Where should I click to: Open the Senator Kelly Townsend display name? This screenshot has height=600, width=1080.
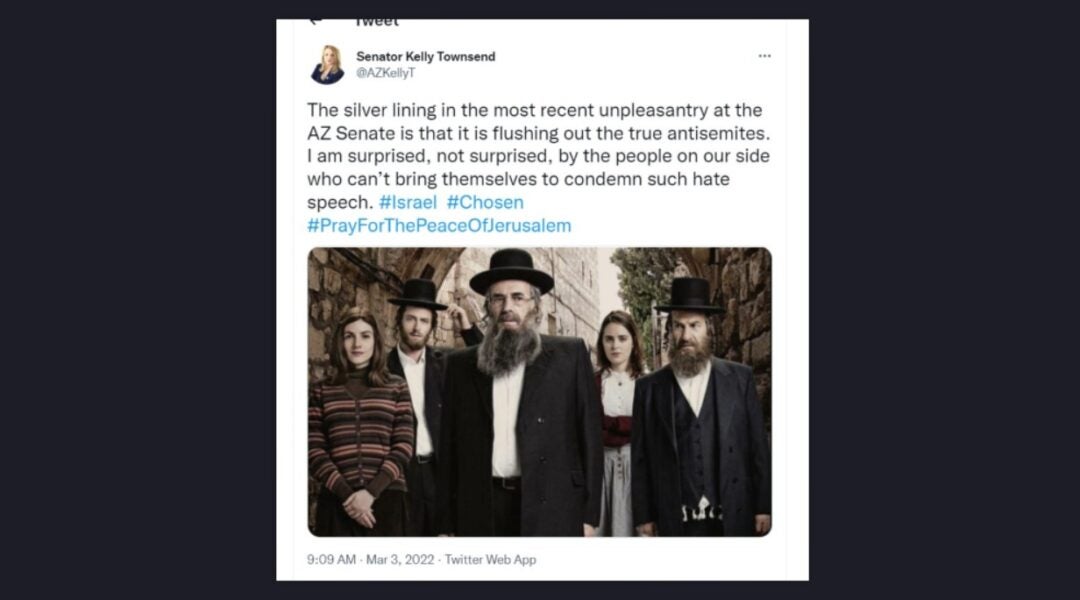tap(426, 56)
